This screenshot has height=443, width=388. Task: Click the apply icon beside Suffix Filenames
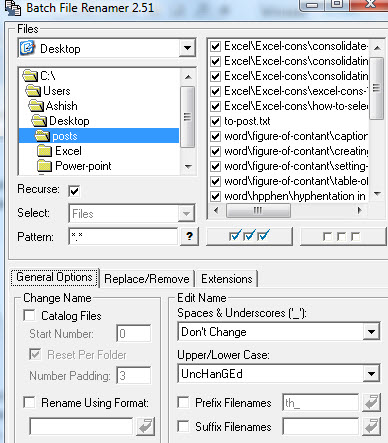point(371,426)
